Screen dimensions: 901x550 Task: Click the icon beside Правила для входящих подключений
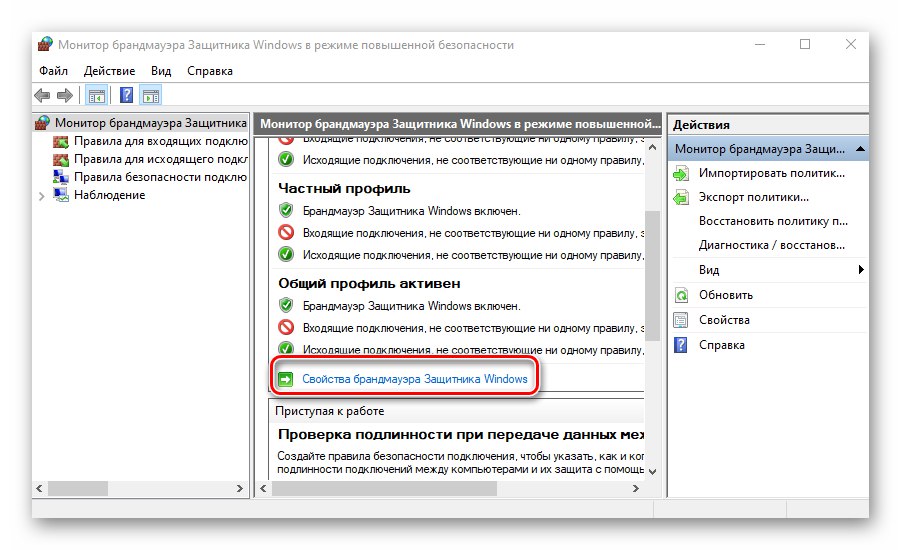click(x=60, y=141)
